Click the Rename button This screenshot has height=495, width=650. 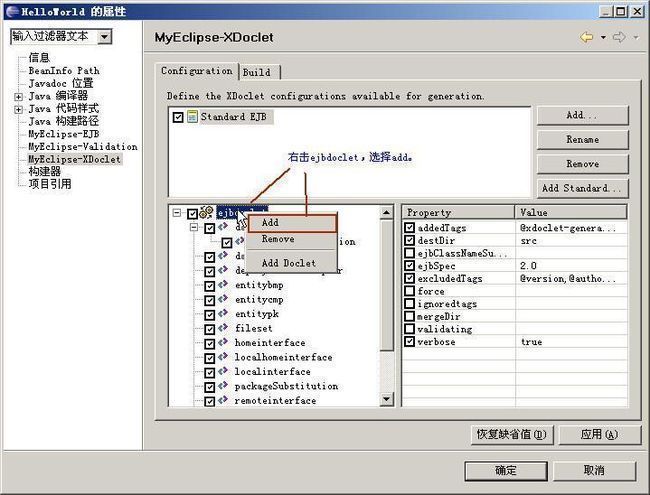[582, 140]
